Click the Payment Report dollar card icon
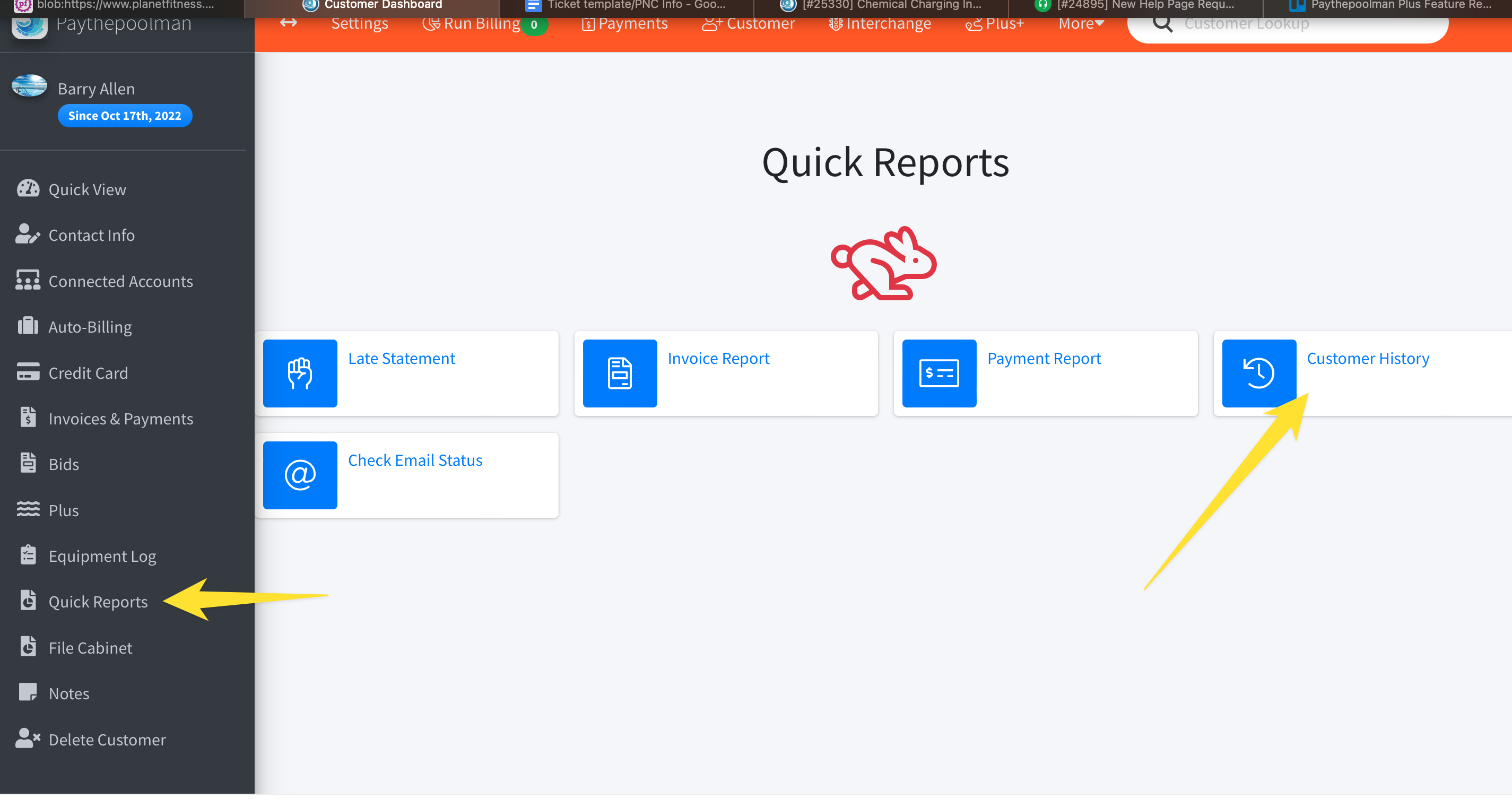 click(x=939, y=374)
